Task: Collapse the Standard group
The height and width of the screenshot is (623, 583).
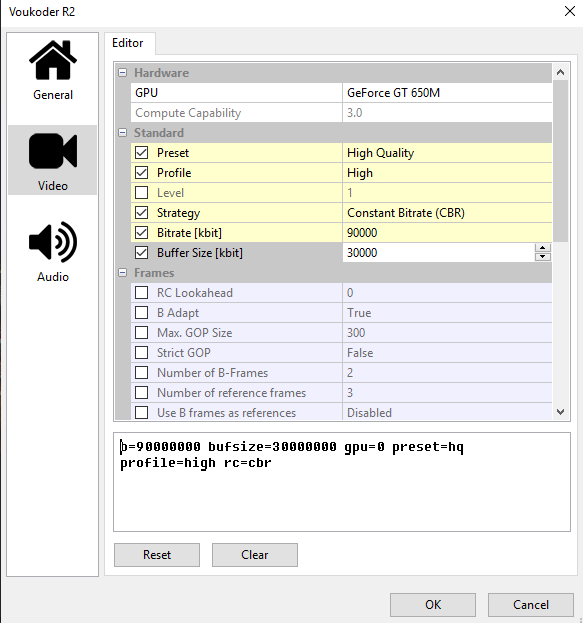Action: point(123,133)
